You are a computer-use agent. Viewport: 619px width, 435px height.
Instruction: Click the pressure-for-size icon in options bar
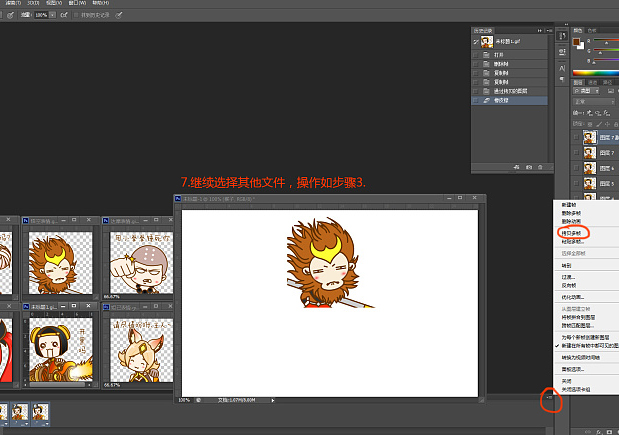tap(118, 15)
